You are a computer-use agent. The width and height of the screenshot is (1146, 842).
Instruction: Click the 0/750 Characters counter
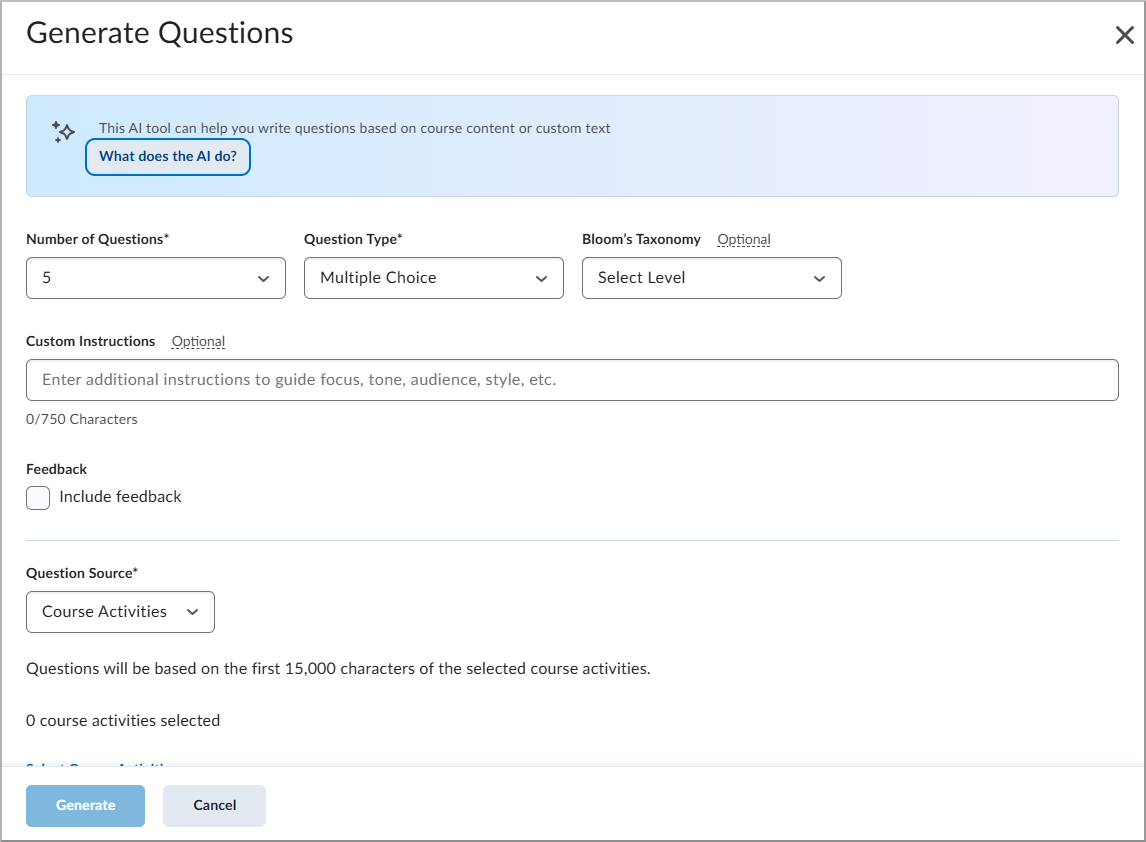[82, 418]
